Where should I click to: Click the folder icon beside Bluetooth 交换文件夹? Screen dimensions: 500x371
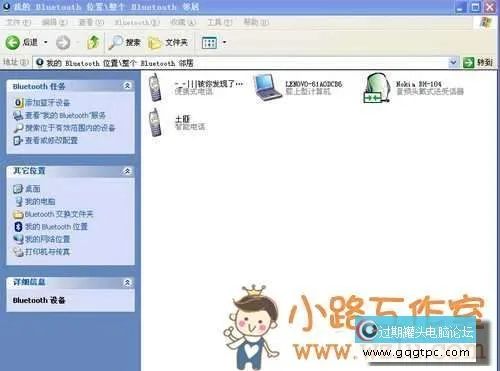click(18, 214)
